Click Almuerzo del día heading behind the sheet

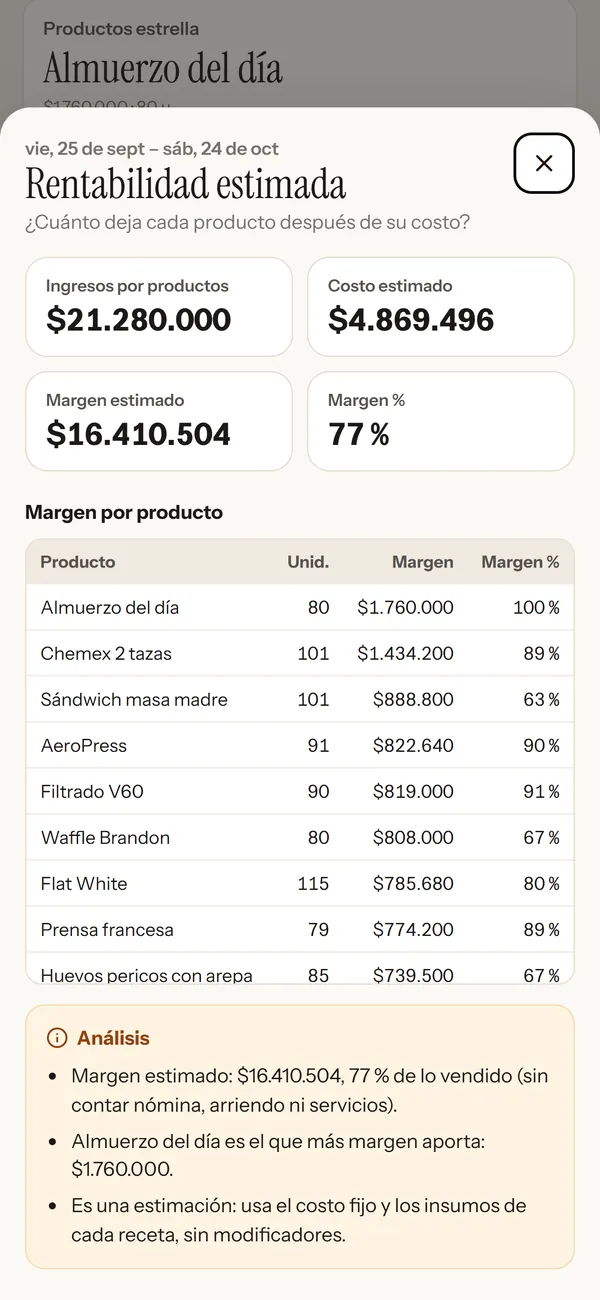(x=163, y=68)
